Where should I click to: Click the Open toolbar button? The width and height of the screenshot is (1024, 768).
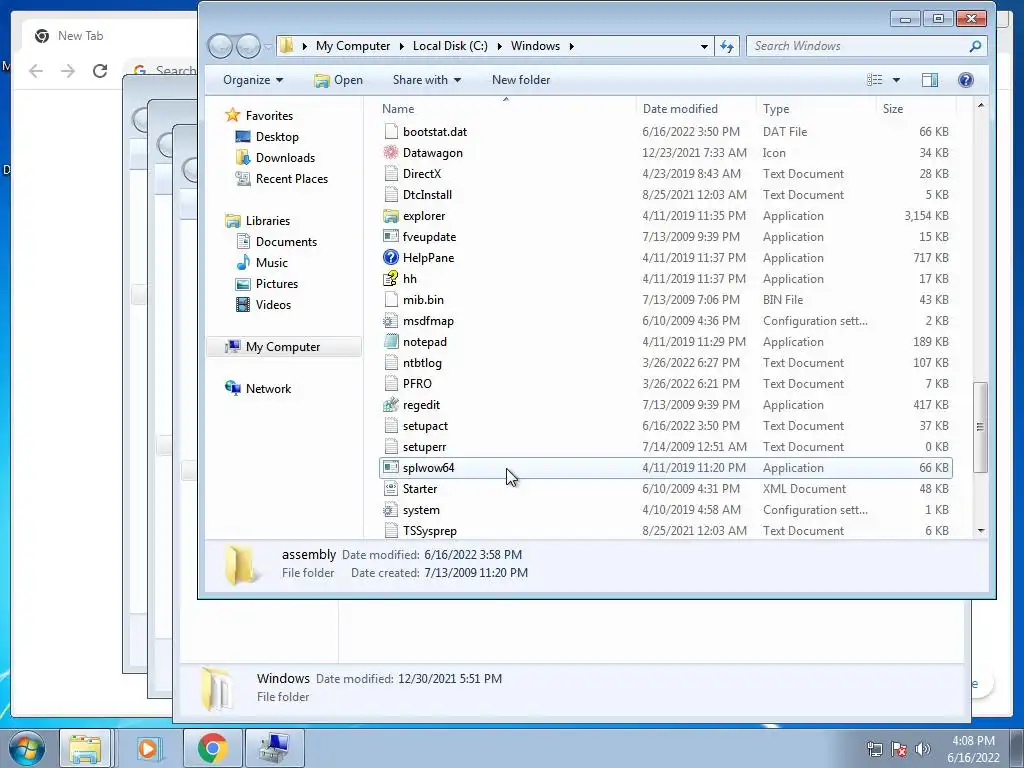pos(338,80)
